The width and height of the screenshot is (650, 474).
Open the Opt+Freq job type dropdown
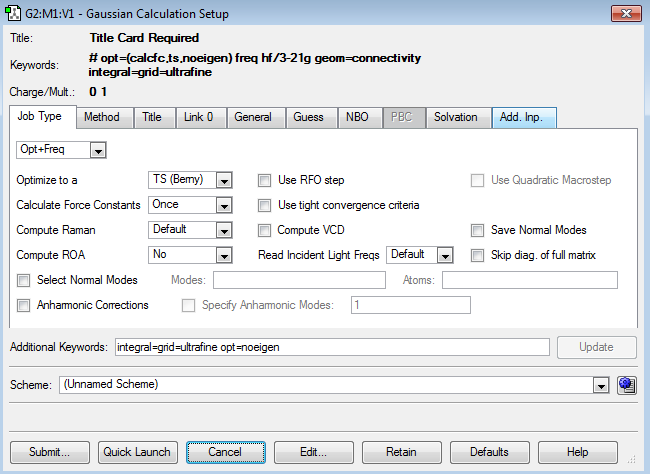(98, 150)
